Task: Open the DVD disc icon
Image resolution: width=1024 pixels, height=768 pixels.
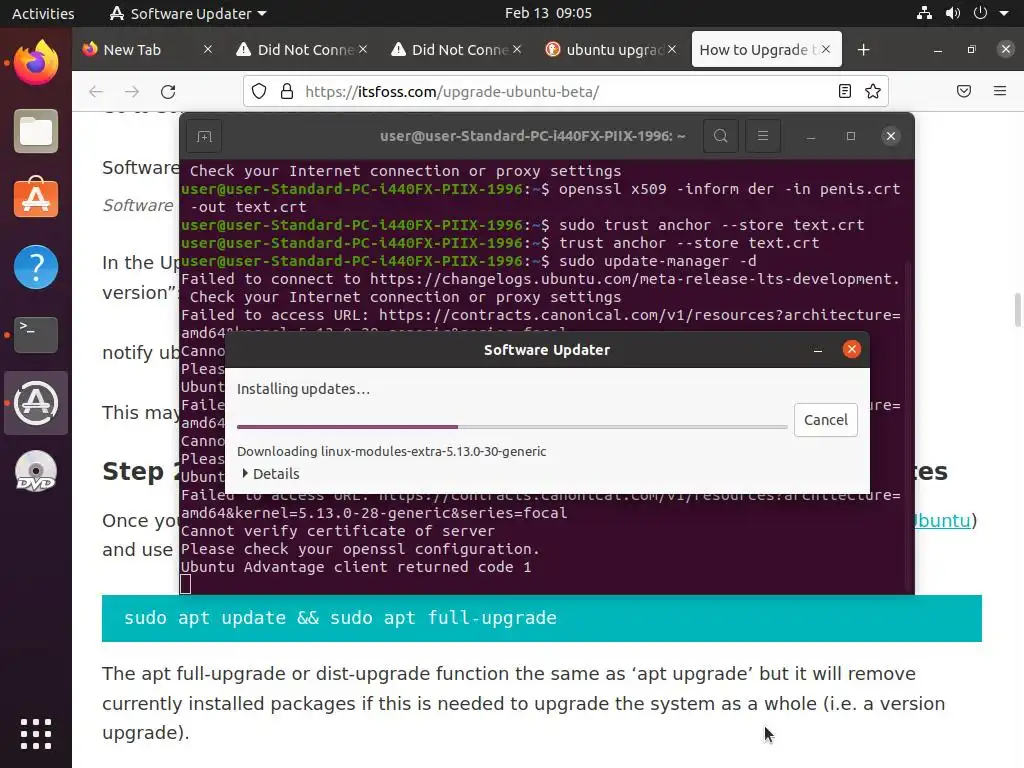Action: pyautogui.click(x=36, y=471)
